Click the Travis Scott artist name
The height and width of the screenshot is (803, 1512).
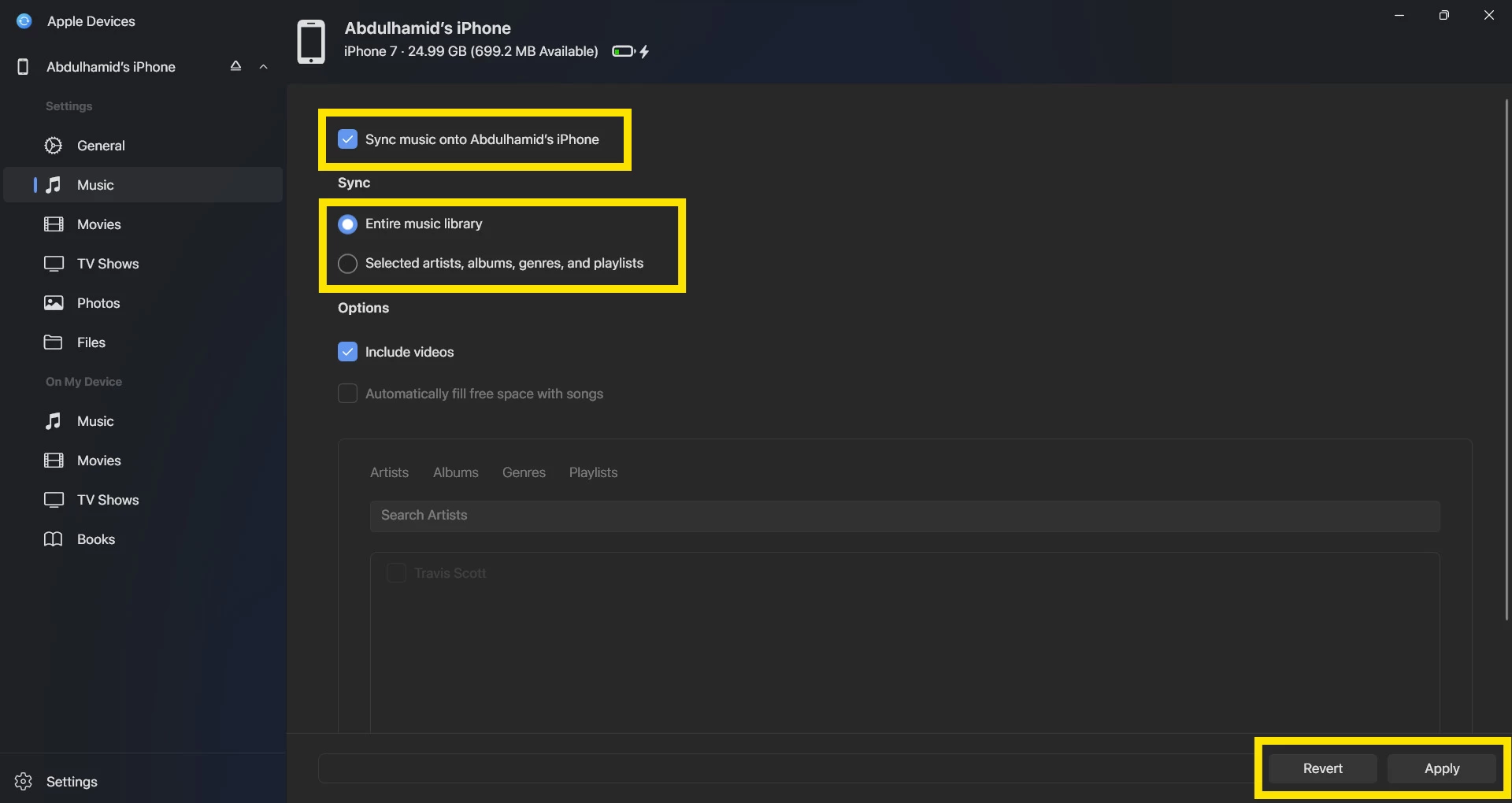tap(450, 573)
